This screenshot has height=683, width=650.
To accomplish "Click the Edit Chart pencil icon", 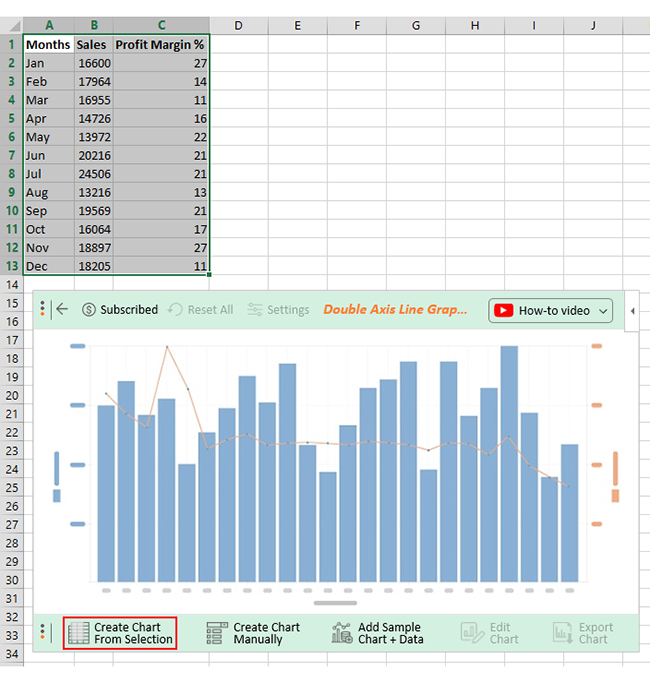I will click(x=472, y=633).
